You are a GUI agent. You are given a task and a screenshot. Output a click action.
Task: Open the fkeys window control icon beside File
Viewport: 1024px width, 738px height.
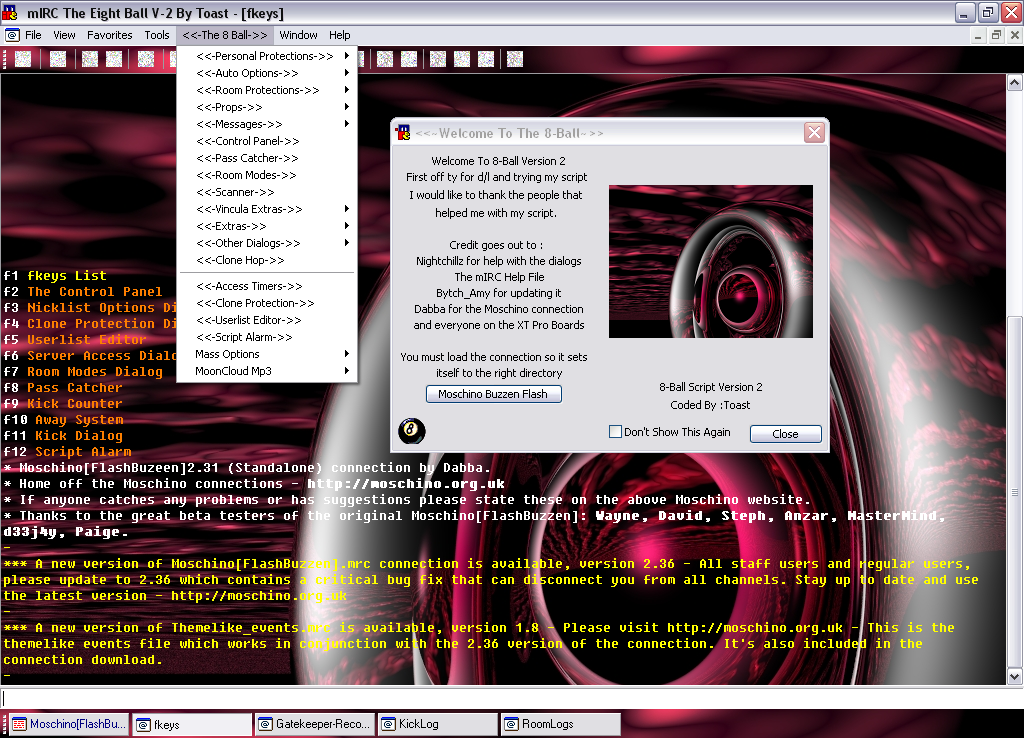click(x=11, y=35)
